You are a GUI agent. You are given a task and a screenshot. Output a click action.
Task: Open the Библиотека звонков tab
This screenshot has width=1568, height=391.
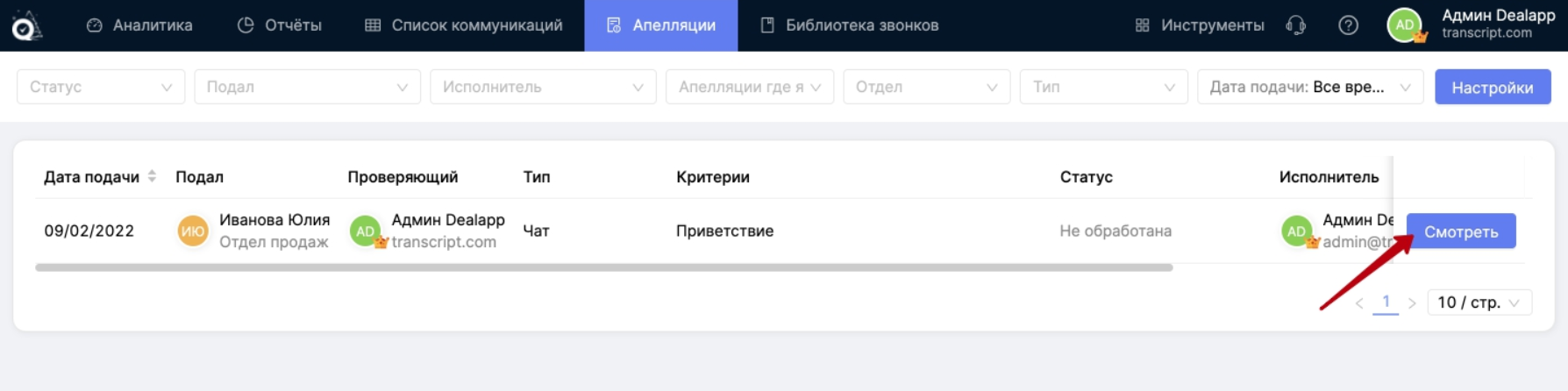[849, 25]
